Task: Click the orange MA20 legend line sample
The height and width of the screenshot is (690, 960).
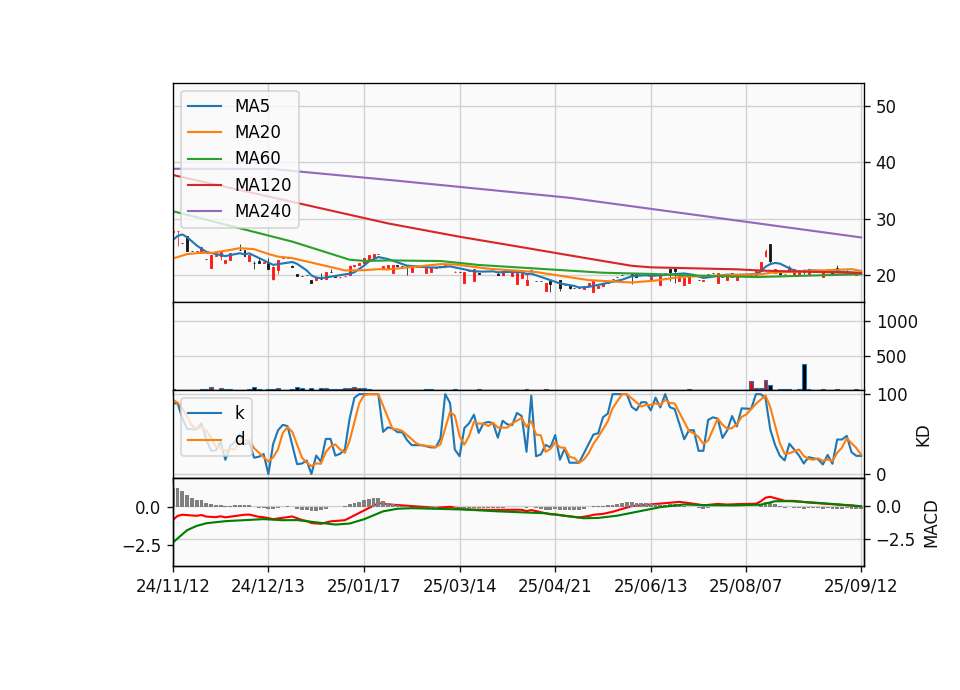Action: pyautogui.click(x=204, y=132)
